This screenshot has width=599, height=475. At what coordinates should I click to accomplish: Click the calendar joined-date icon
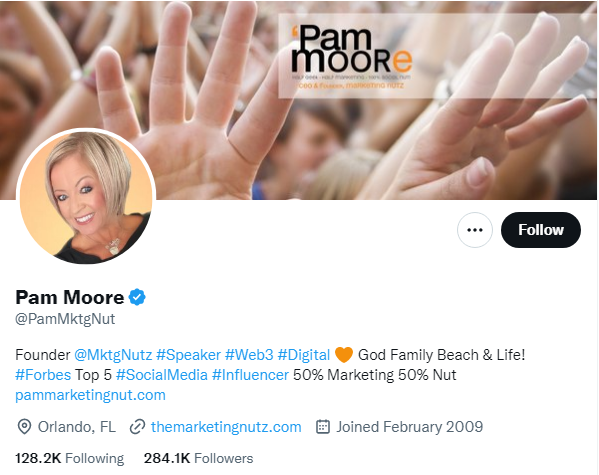point(323,427)
